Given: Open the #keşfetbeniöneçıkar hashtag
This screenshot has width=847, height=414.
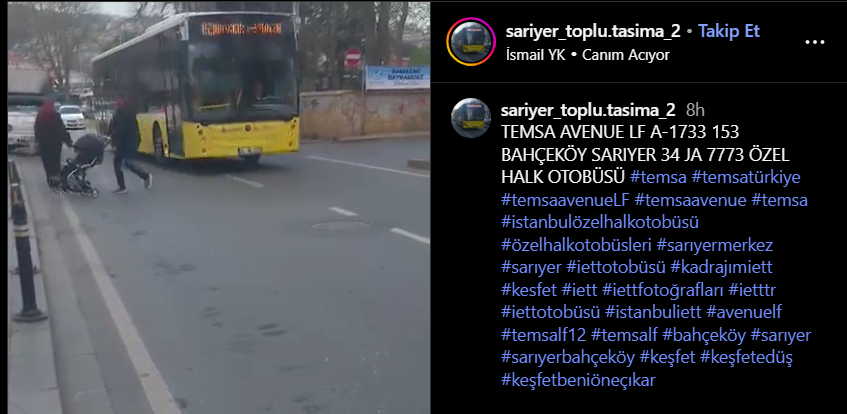Looking at the screenshot, I should click(x=578, y=380).
